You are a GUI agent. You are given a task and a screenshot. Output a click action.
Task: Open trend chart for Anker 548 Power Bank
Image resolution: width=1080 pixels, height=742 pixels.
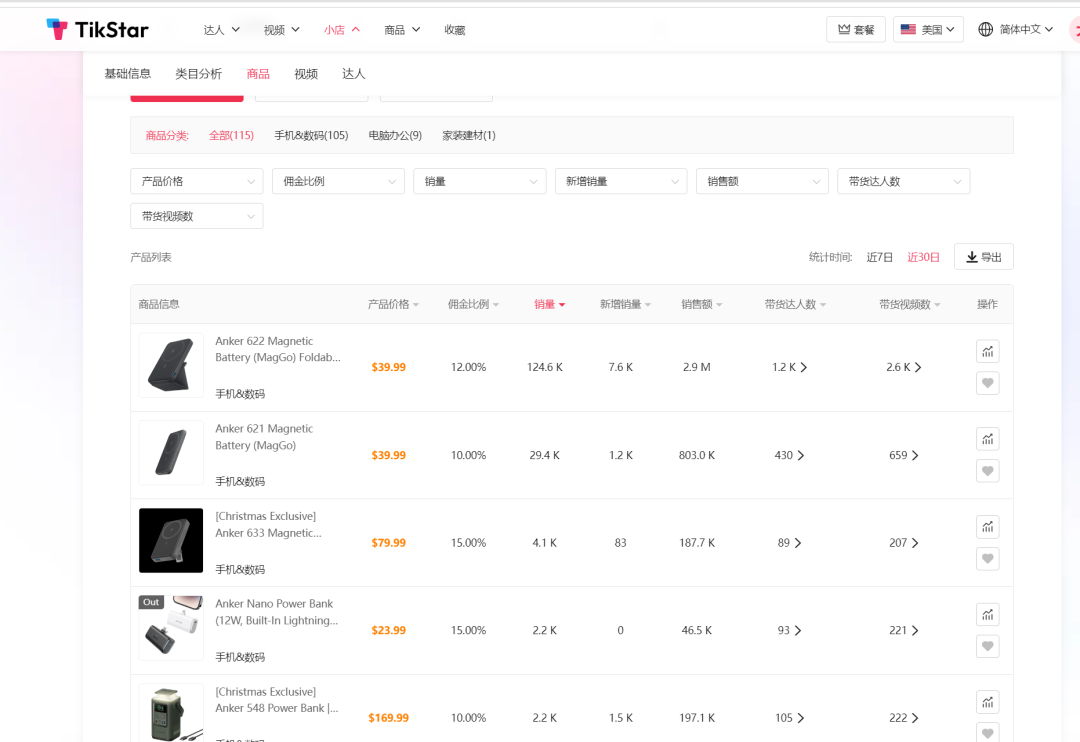coord(988,702)
